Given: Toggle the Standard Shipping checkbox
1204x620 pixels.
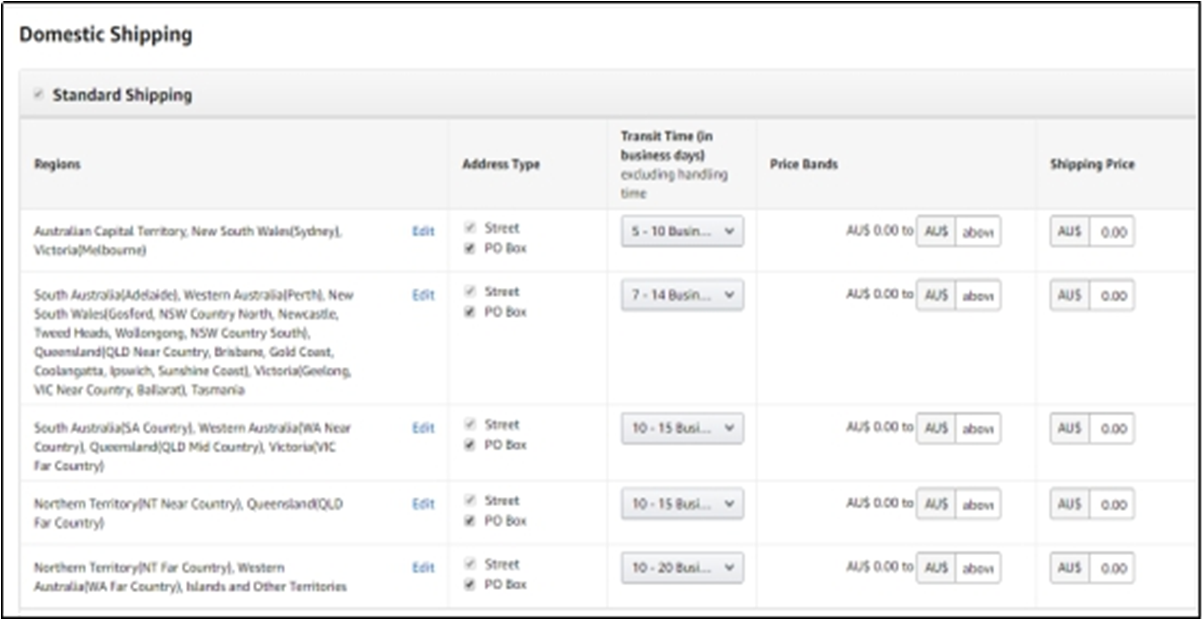Looking at the screenshot, I should tap(38, 95).
